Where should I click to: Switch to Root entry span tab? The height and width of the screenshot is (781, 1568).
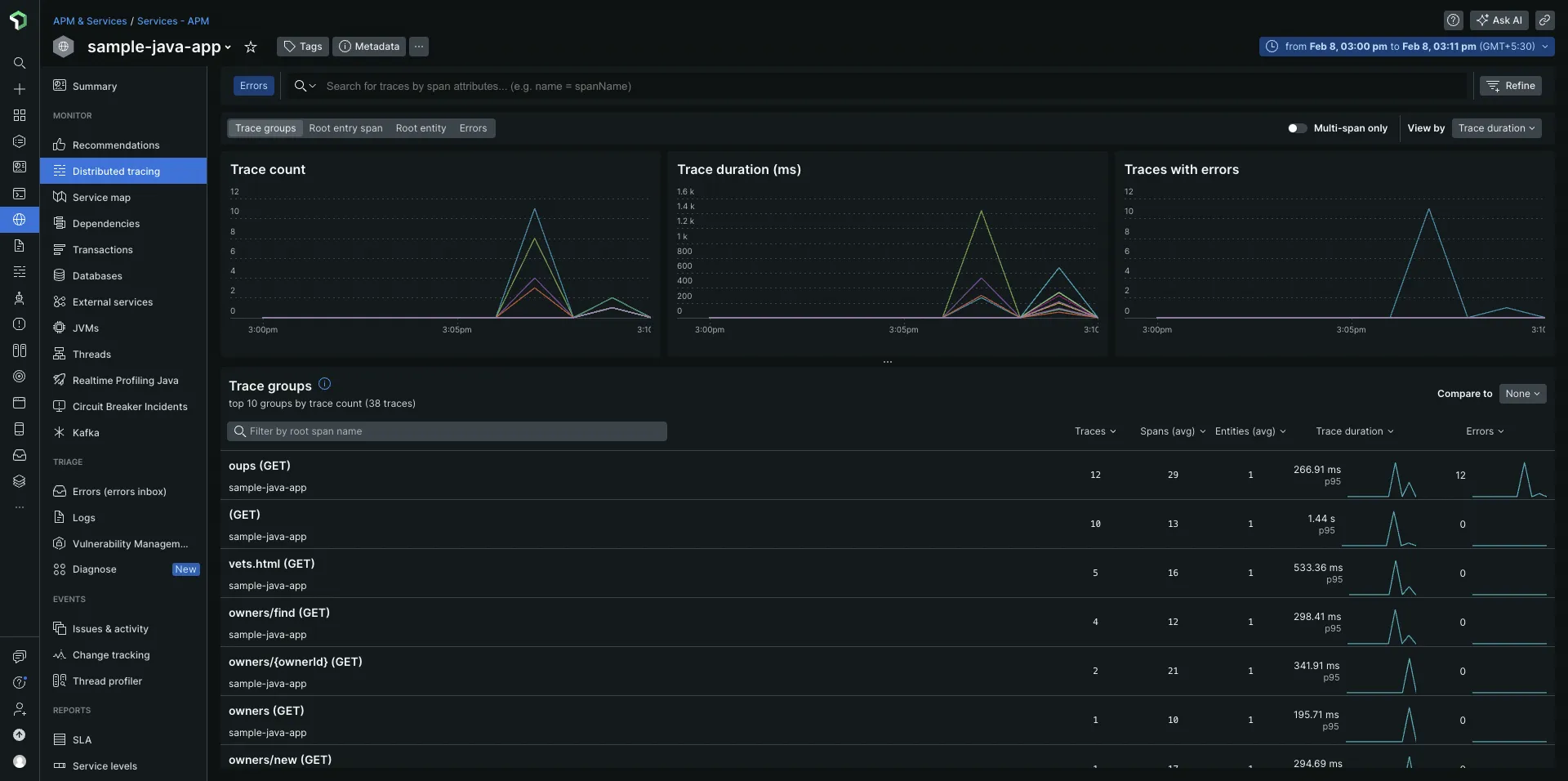pos(345,128)
